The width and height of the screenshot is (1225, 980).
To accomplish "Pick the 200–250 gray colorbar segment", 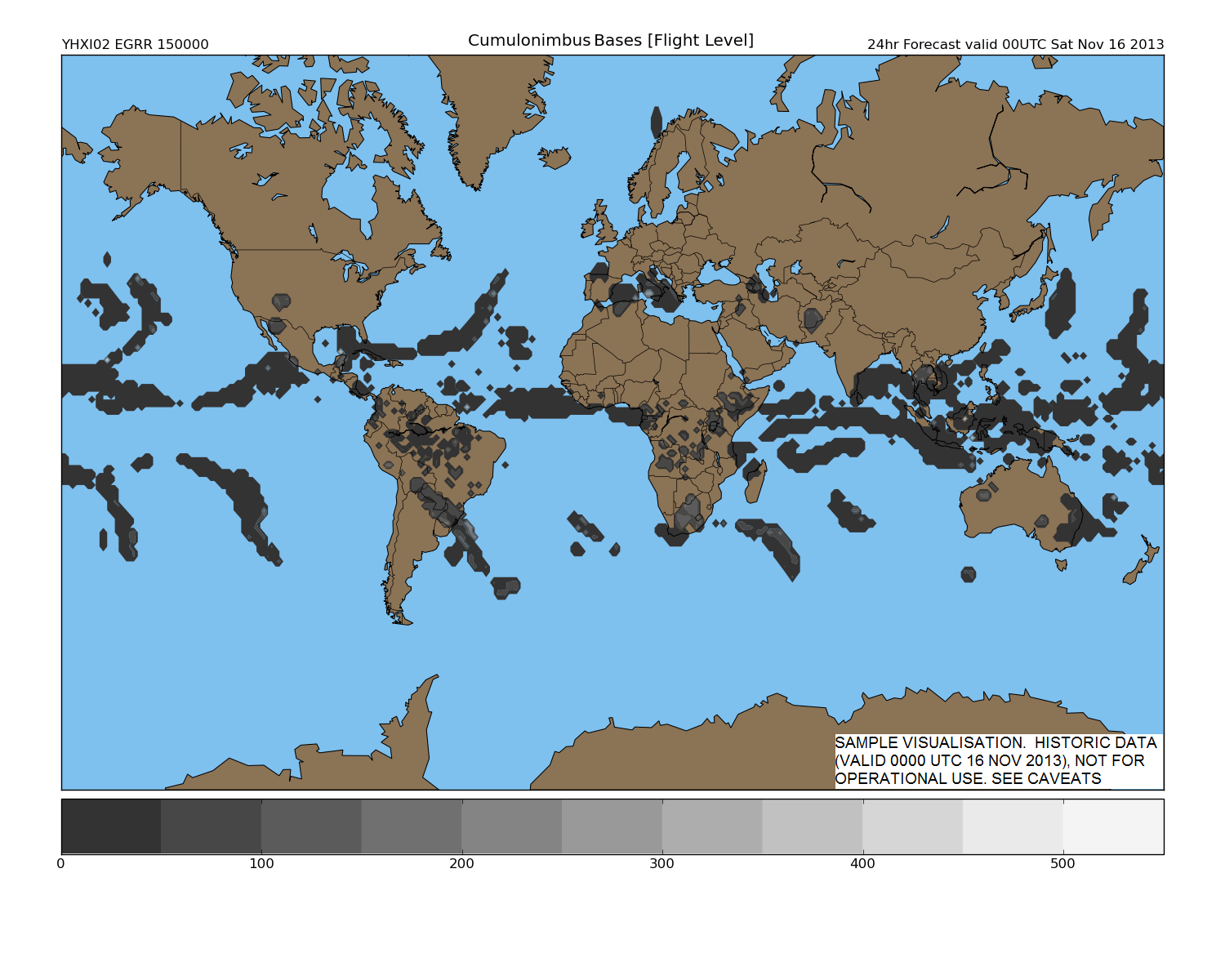I will tap(511, 826).
